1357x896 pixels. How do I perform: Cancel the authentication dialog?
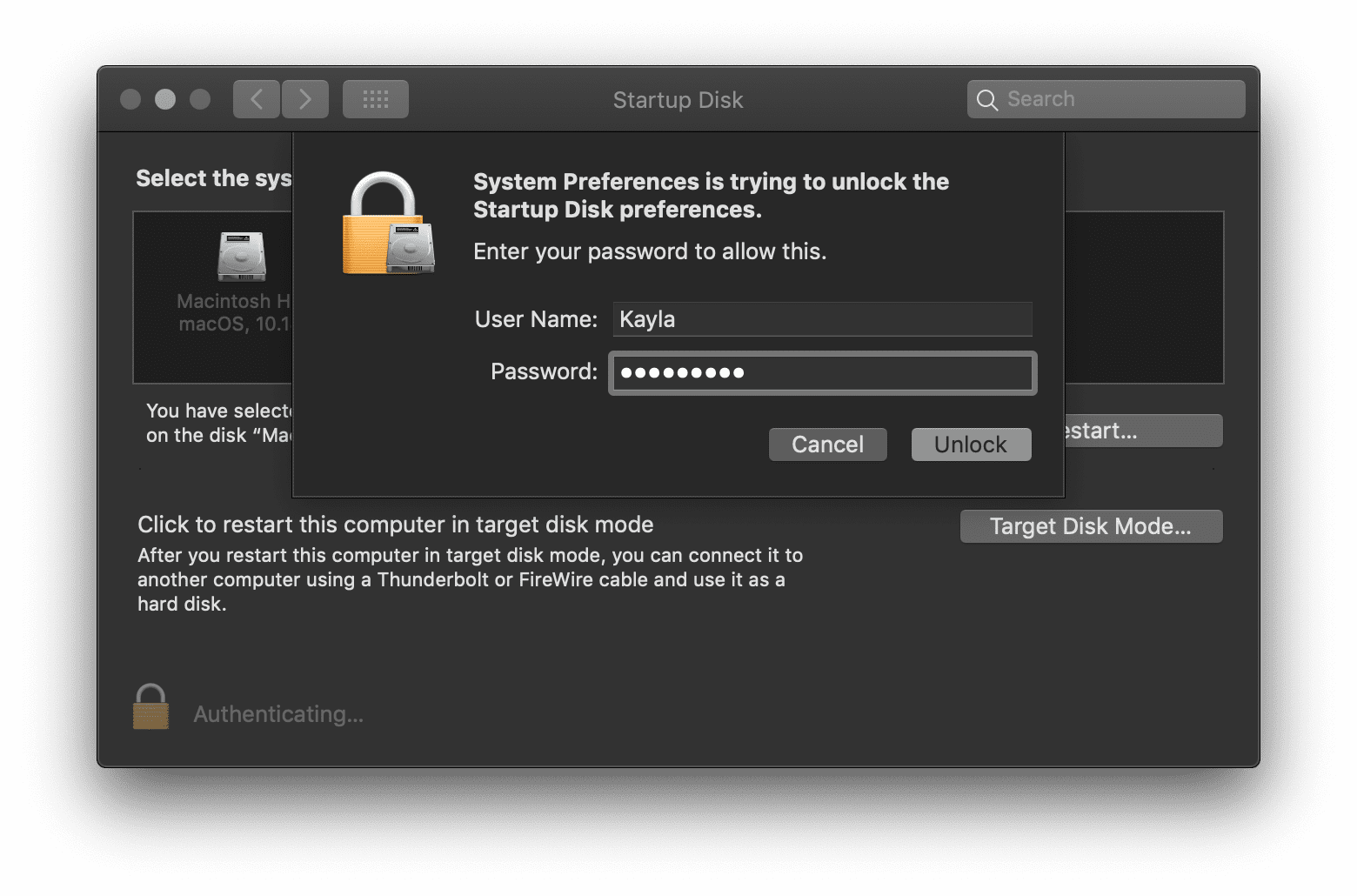tap(826, 444)
